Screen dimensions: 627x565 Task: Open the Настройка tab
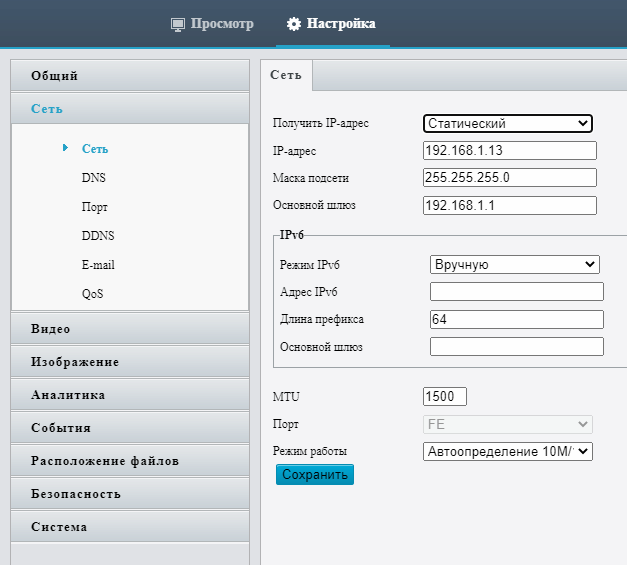tap(331, 24)
